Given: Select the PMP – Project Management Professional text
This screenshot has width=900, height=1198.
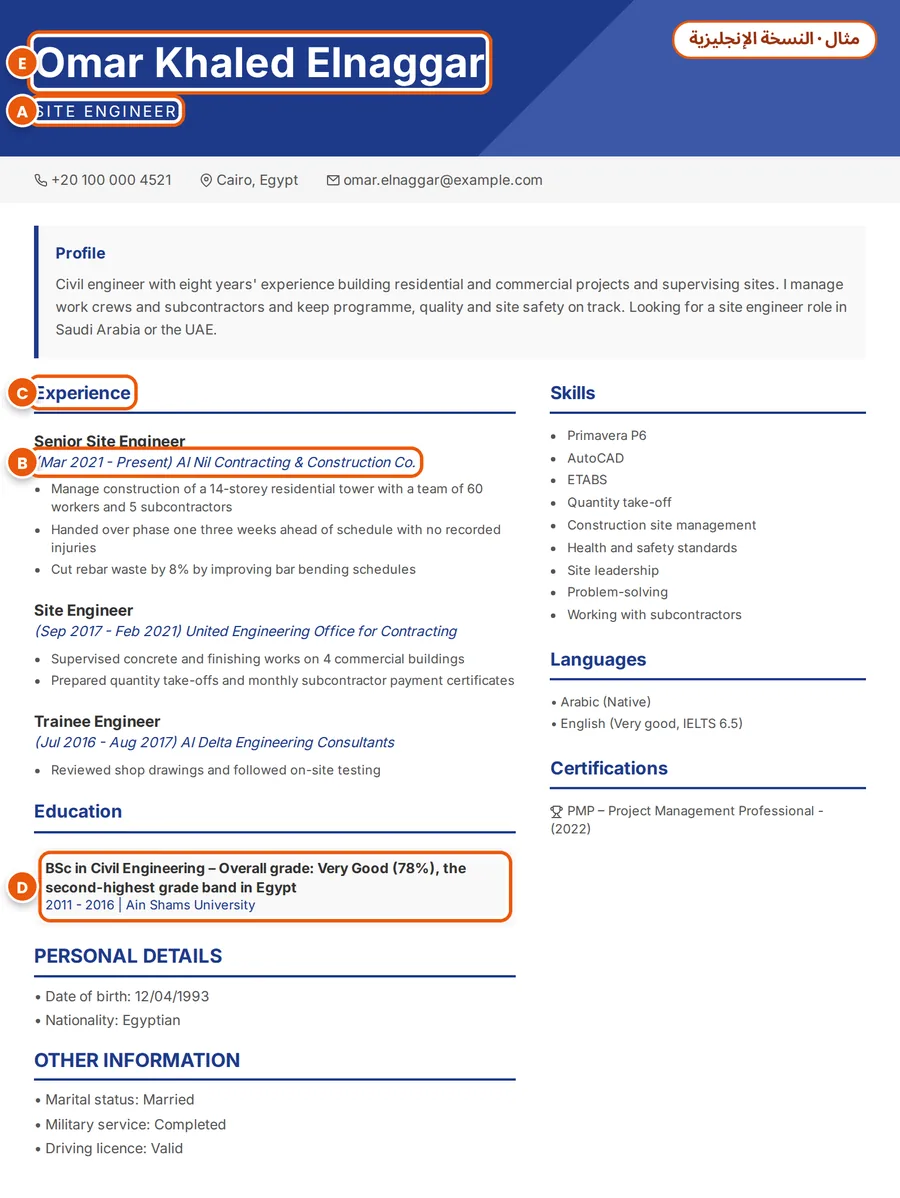Looking at the screenshot, I should [691, 811].
